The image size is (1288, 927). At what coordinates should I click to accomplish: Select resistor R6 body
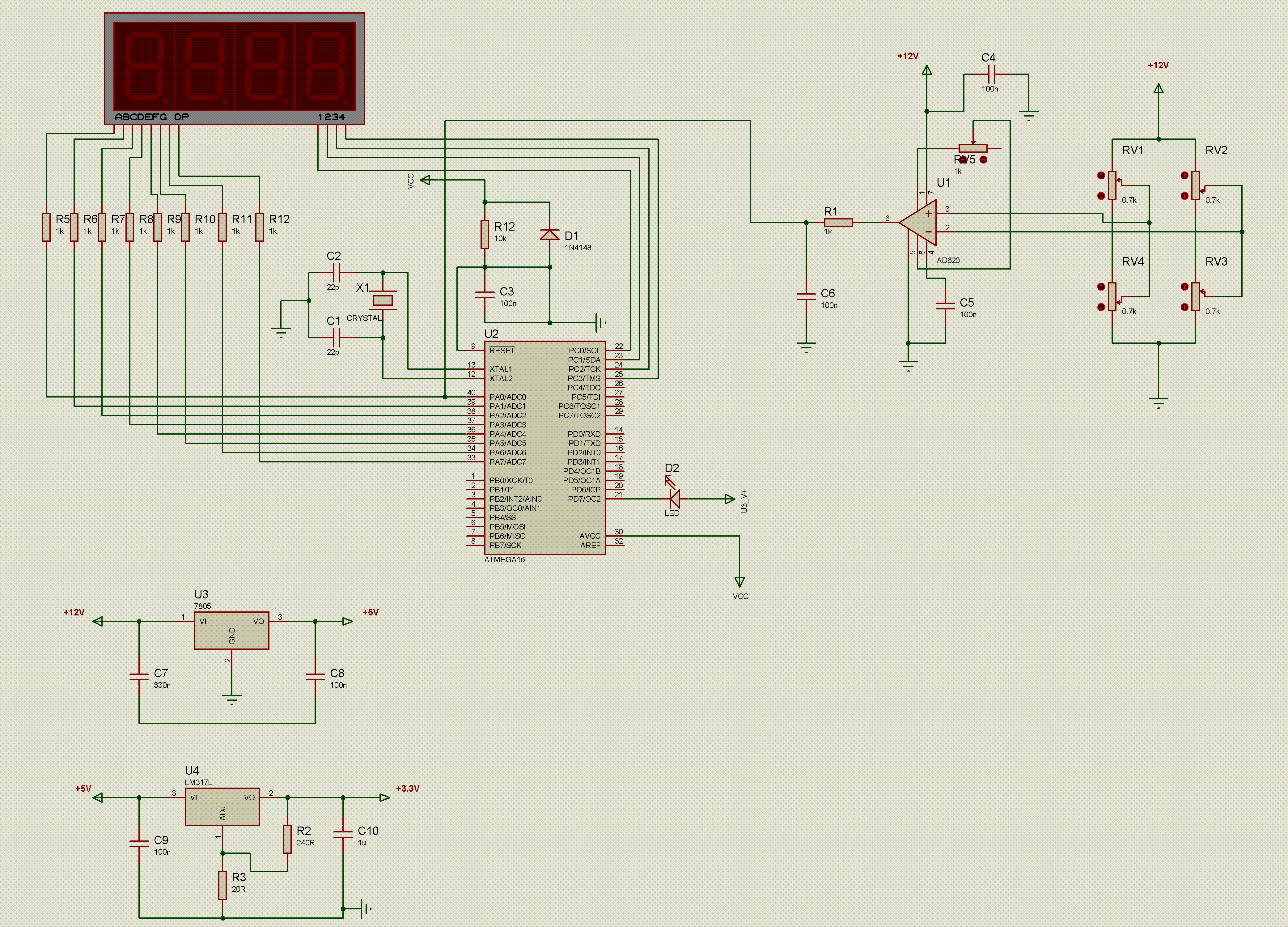(x=74, y=227)
